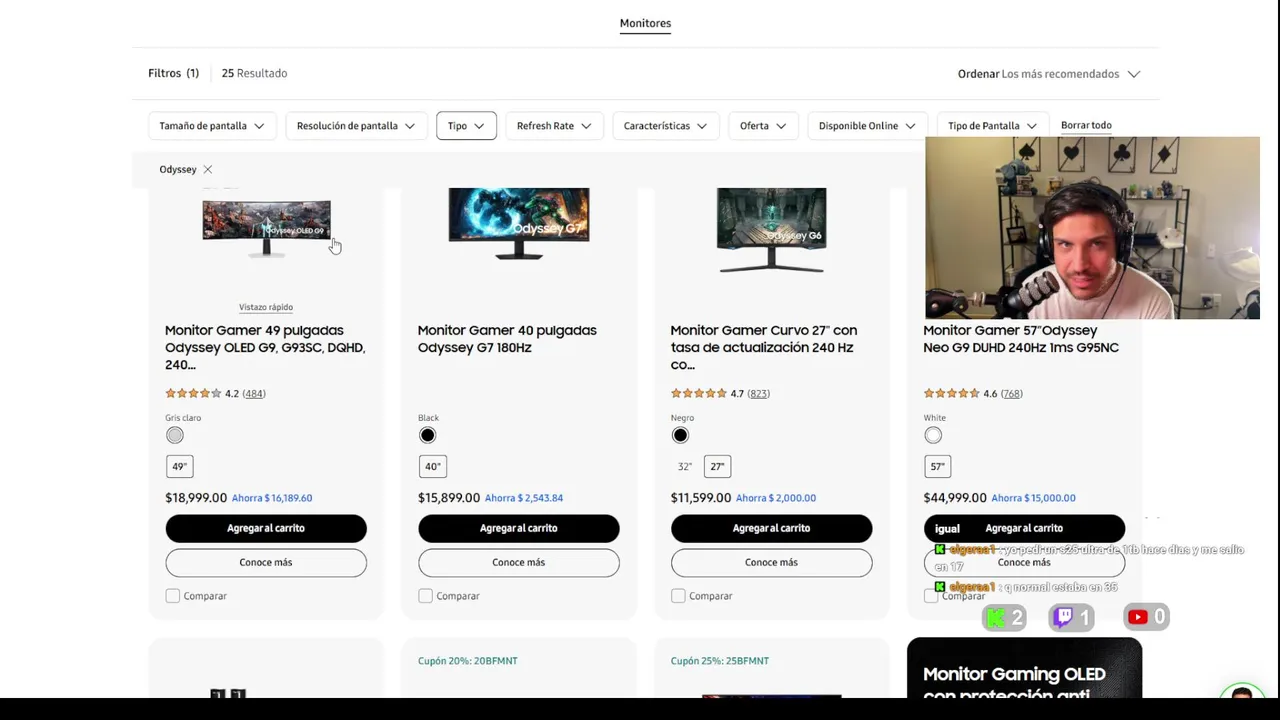The width and height of the screenshot is (1280, 720).
Task: Open Ordenar Los más recomendados dropdown
Action: coord(1049,74)
